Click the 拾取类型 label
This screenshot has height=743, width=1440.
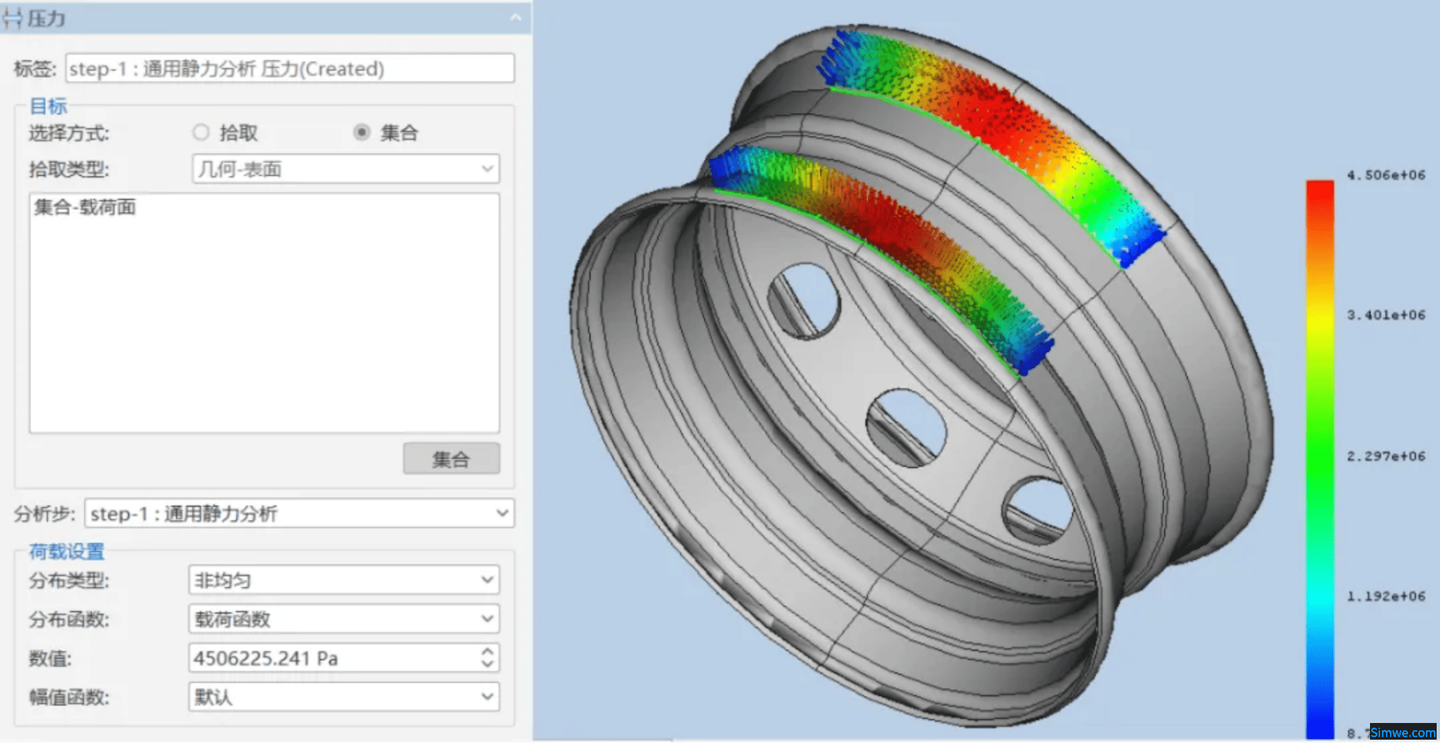click(69, 170)
